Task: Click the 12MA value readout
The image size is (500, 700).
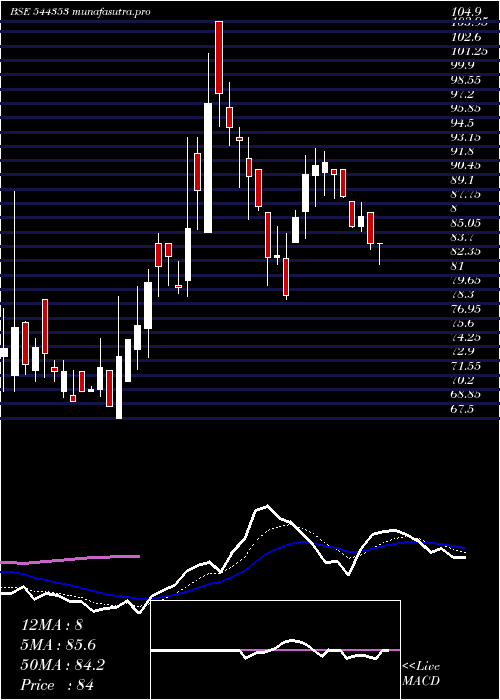Action: pos(52,625)
